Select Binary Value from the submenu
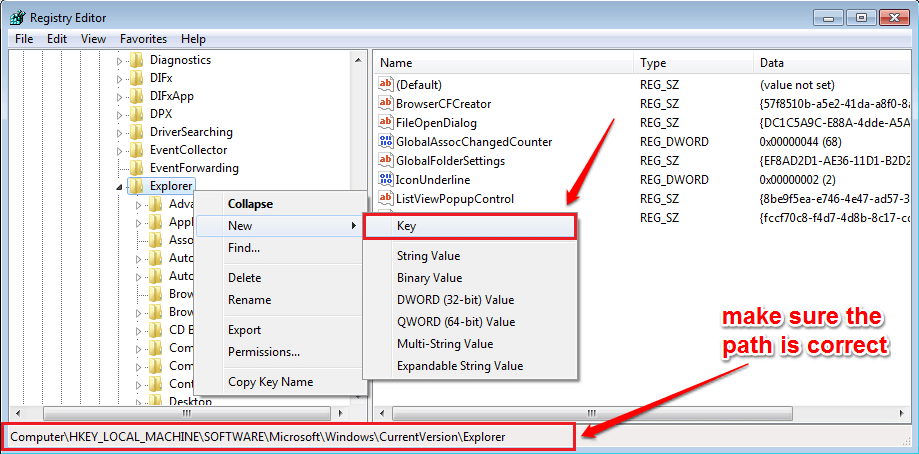919x454 pixels. pos(470,278)
